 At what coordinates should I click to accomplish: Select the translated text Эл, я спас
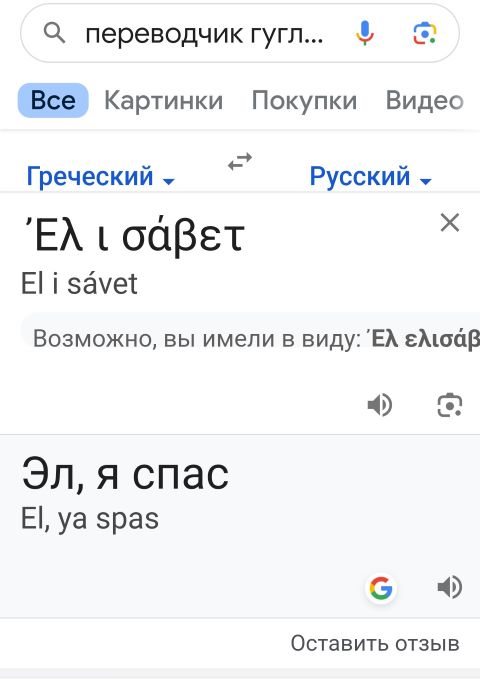tap(125, 474)
